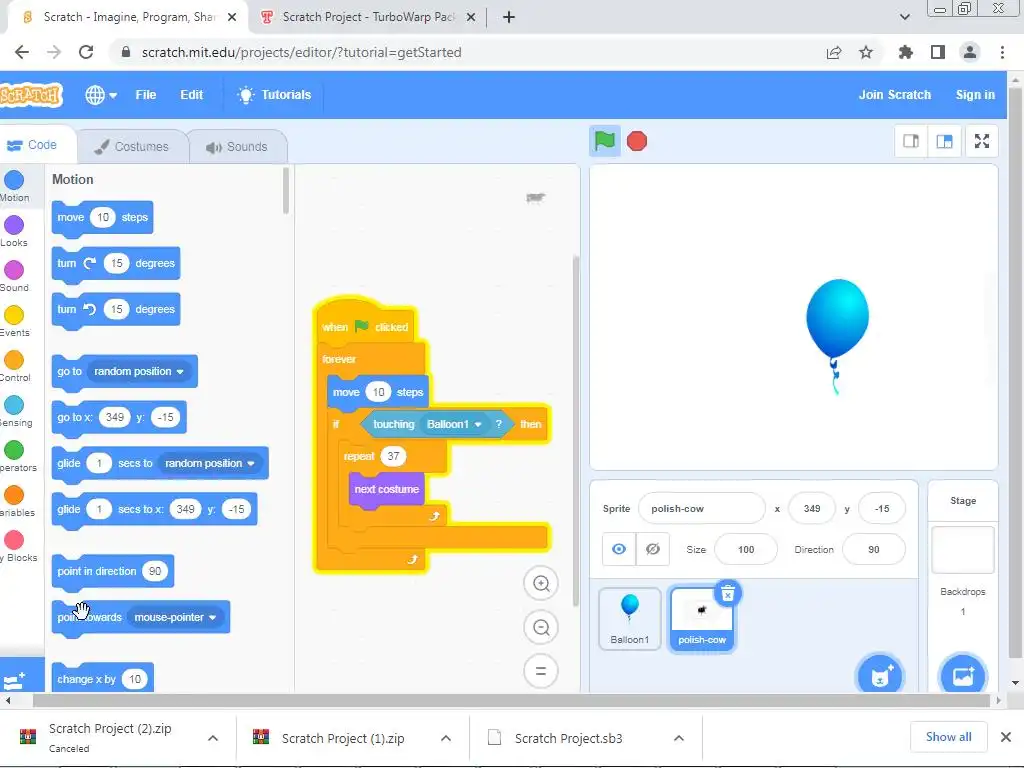Screen dimensions: 1024x768
Task: Reset code workspace zoom to default
Action: tap(541, 671)
